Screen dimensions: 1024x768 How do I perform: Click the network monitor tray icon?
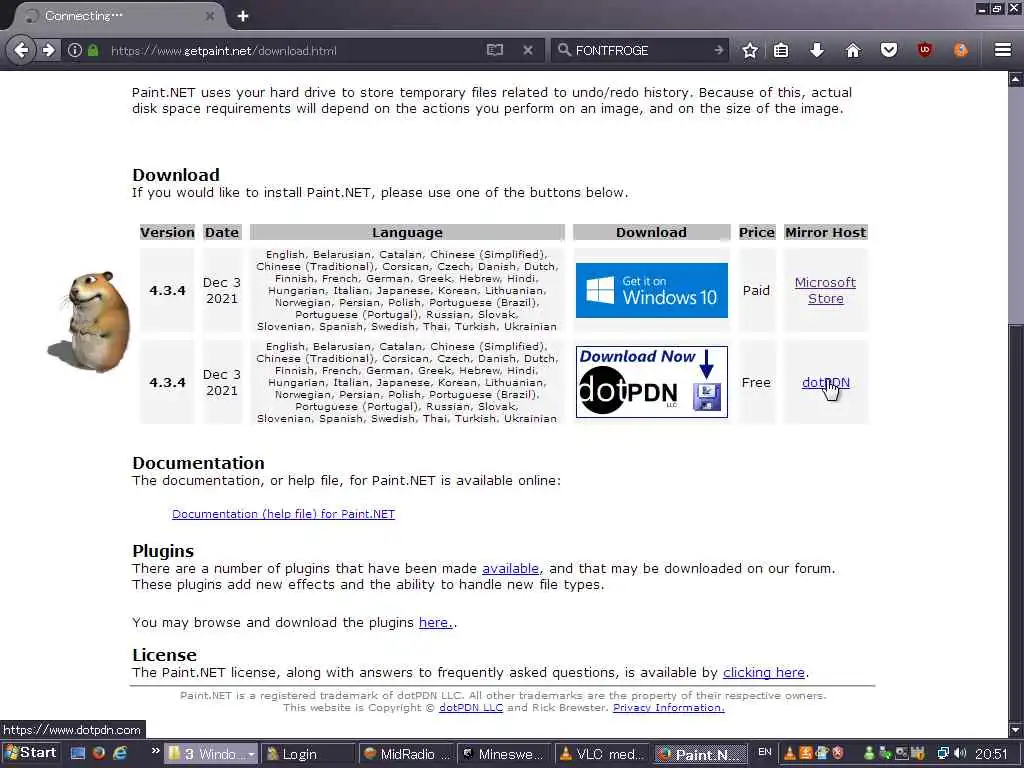(x=942, y=754)
